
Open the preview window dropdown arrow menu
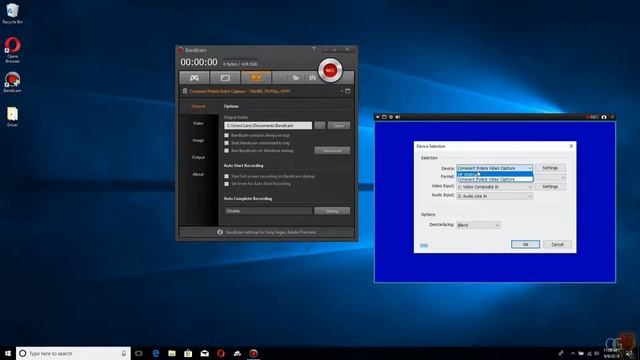378,117
